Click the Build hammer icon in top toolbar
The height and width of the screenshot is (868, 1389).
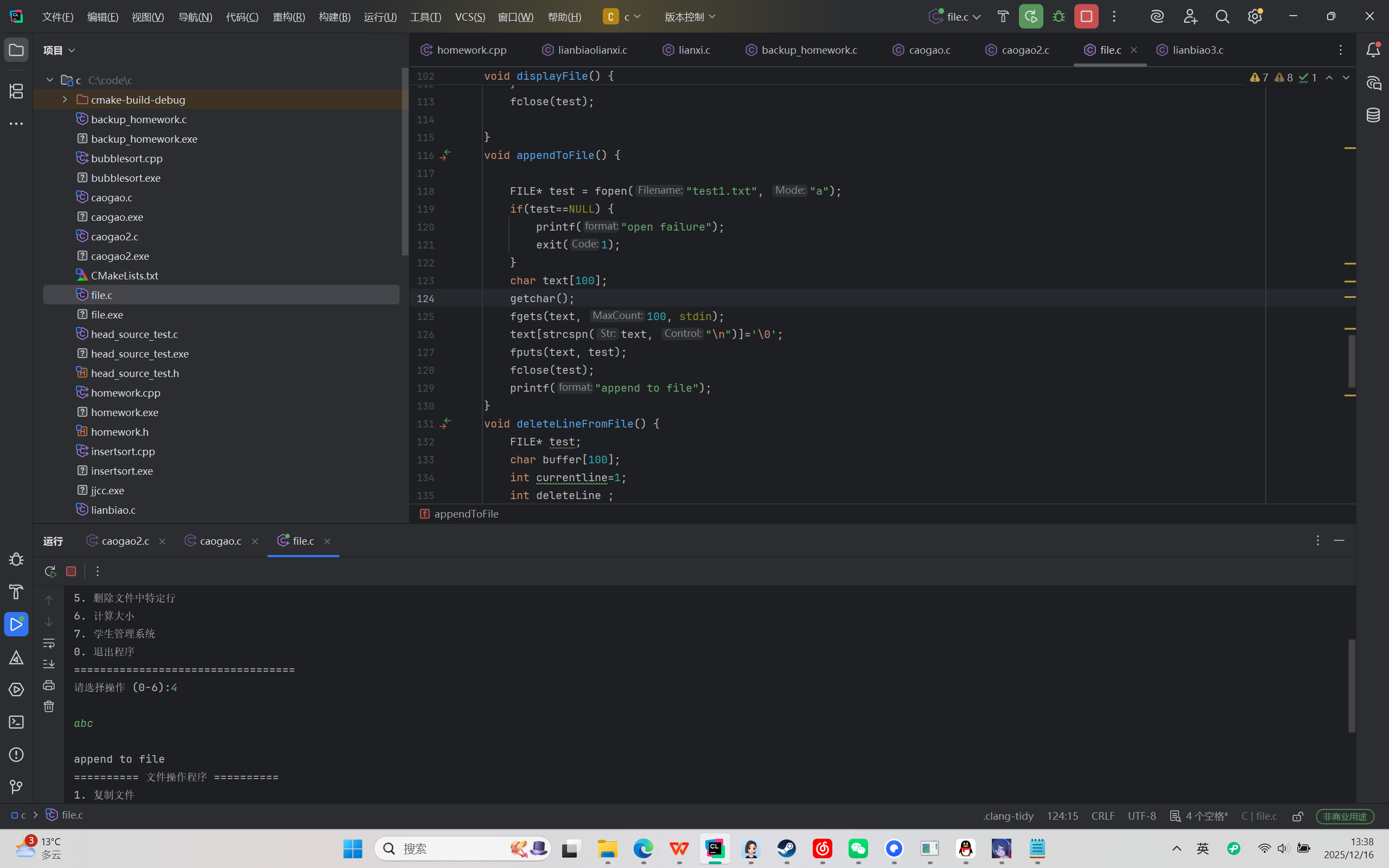pyautogui.click(x=1003, y=17)
